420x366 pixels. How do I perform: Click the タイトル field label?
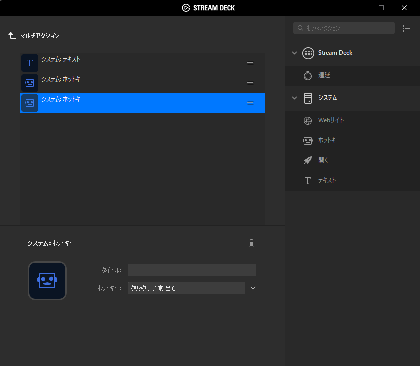coord(111,270)
